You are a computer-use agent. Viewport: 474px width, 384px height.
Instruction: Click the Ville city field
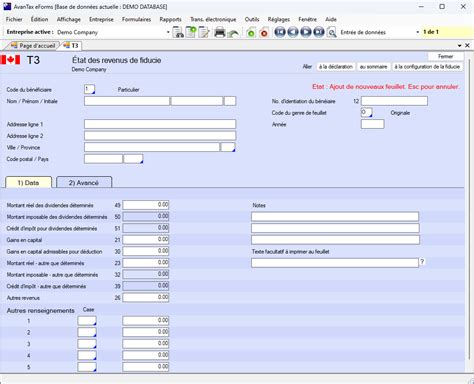(x=152, y=147)
